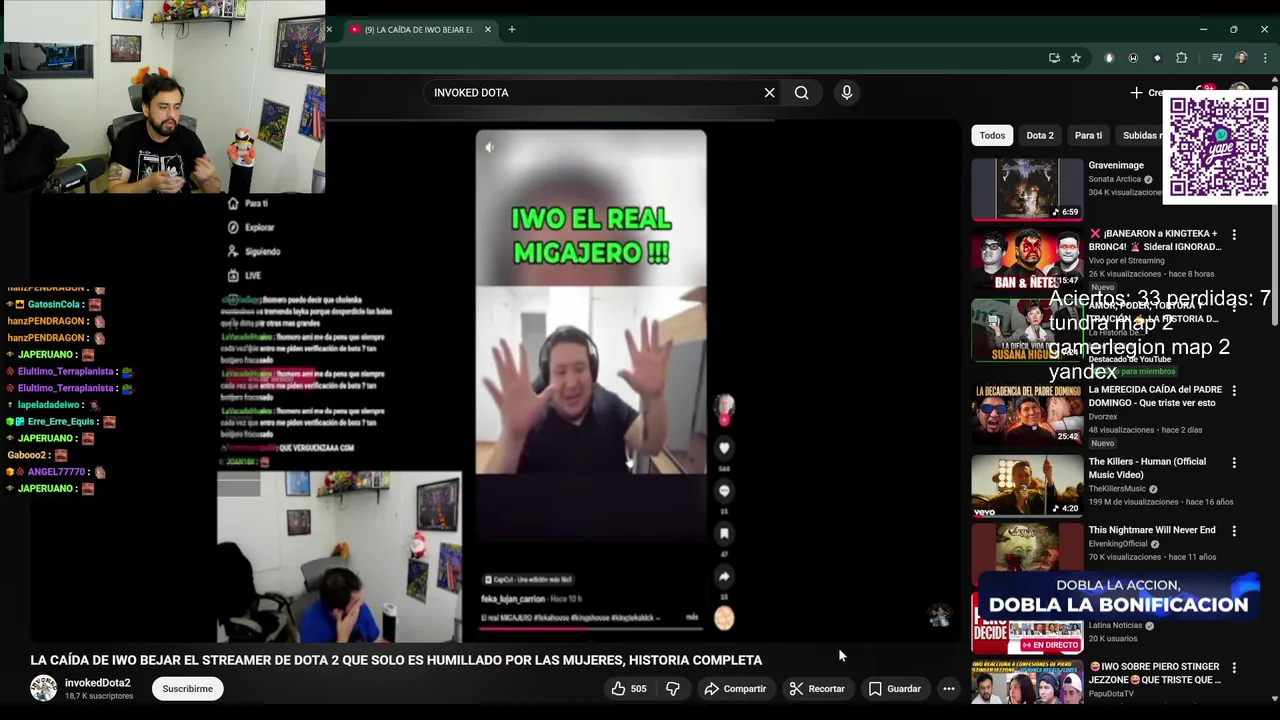Click the install app icon in address bar
Viewport: 1280px width, 720px height.
tap(1054, 58)
